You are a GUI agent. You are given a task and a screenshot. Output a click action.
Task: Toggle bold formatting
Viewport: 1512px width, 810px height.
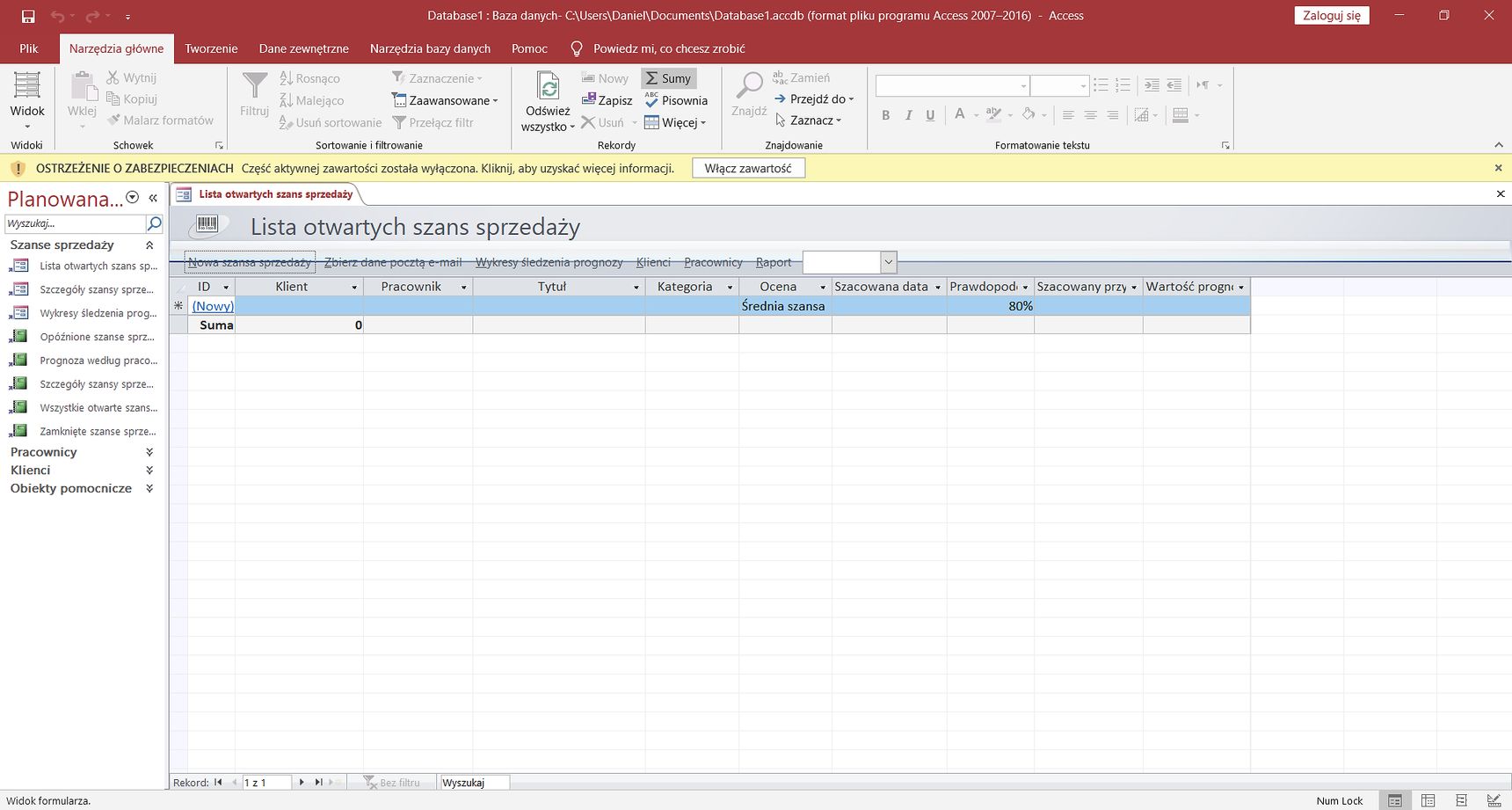tap(886, 115)
